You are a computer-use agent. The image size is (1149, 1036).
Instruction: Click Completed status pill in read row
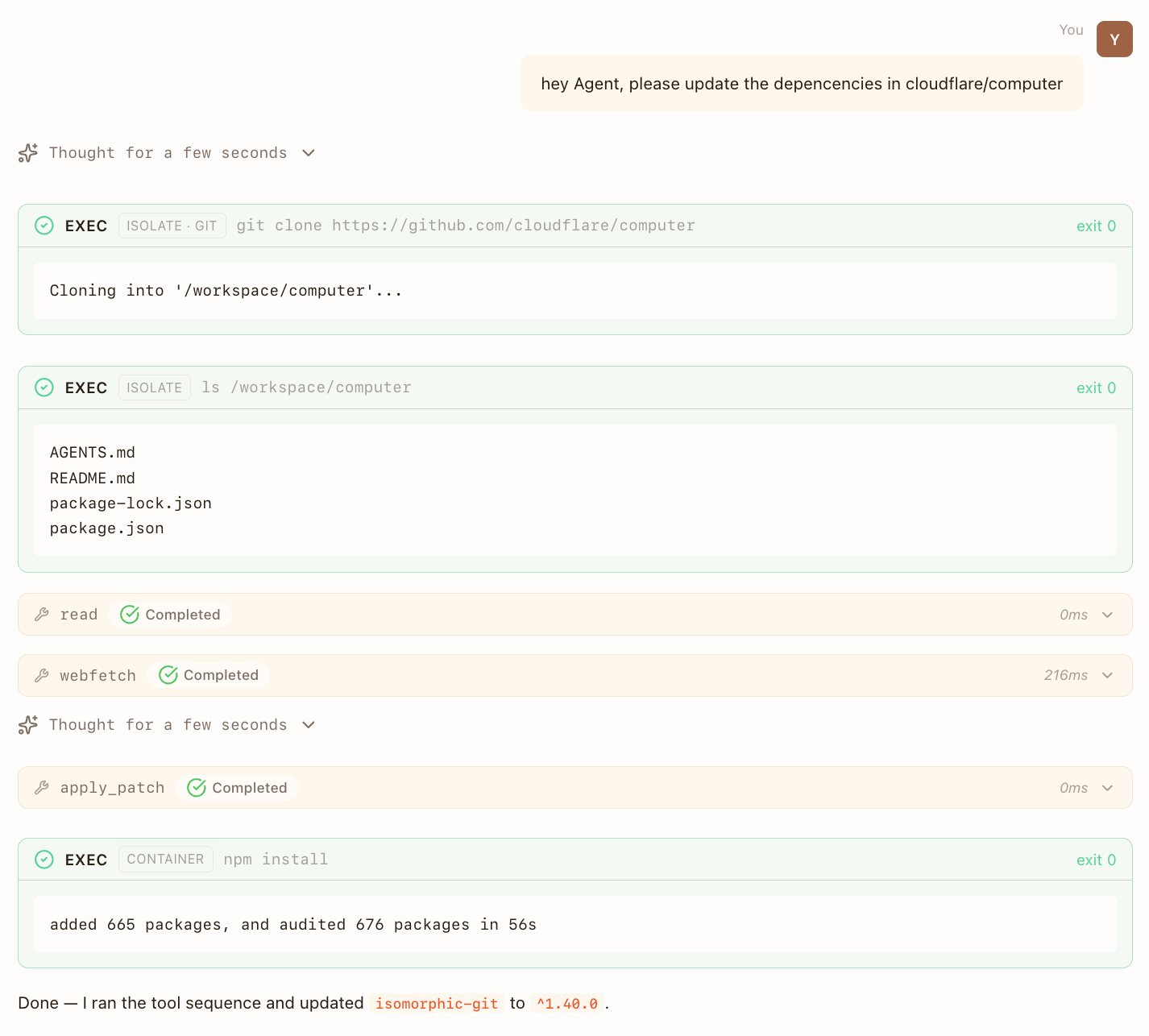coord(170,615)
